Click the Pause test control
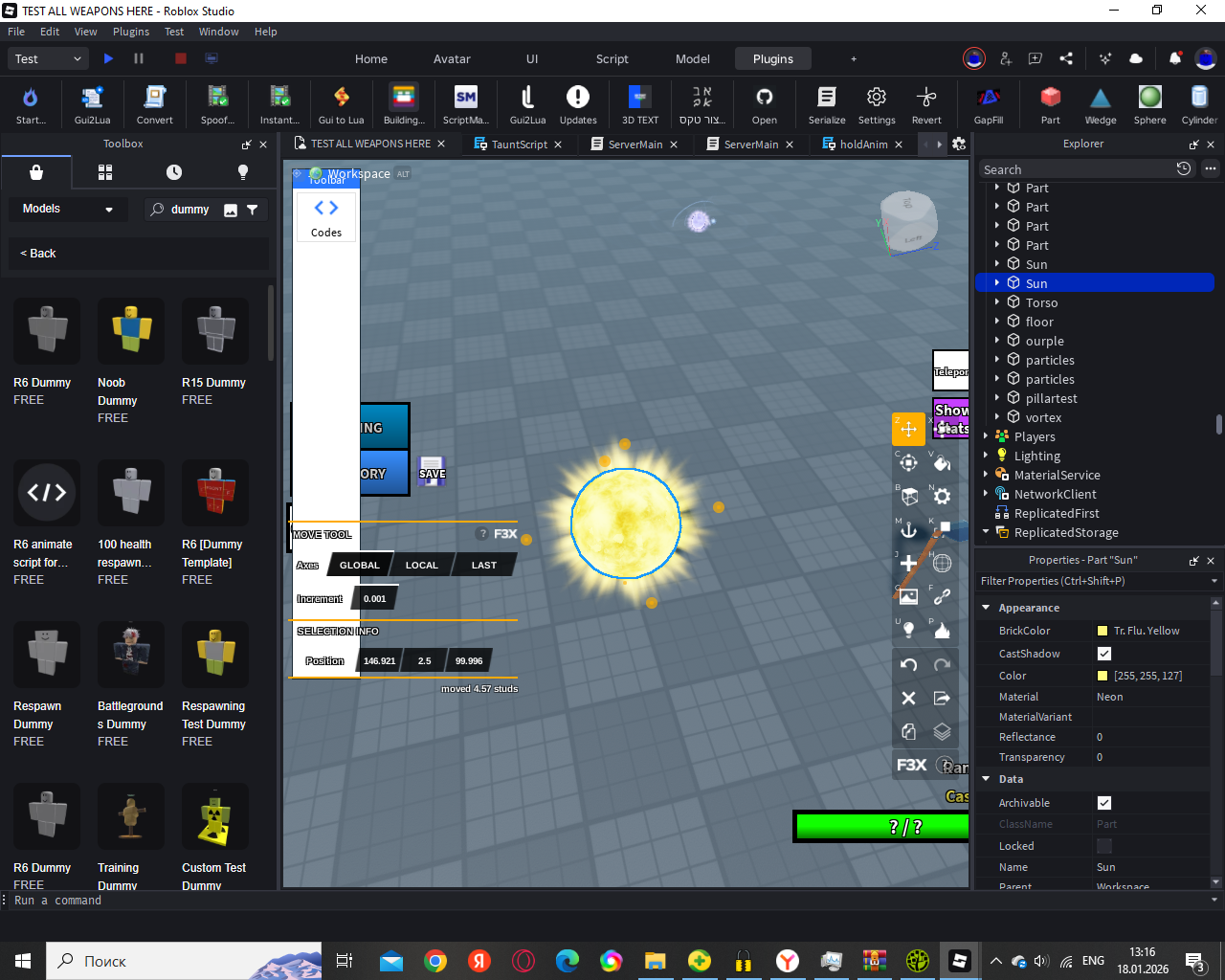 coord(139,58)
